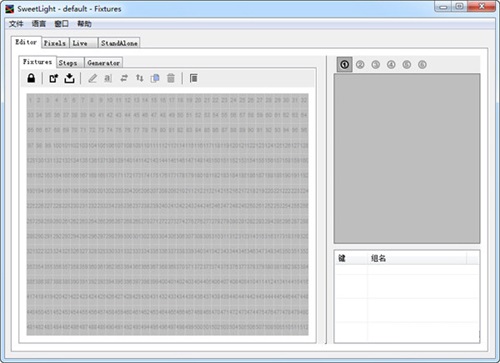Viewport: 500px width, 363px height.
Task: Open the Generator sub-tab
Action: click(104, 63)
